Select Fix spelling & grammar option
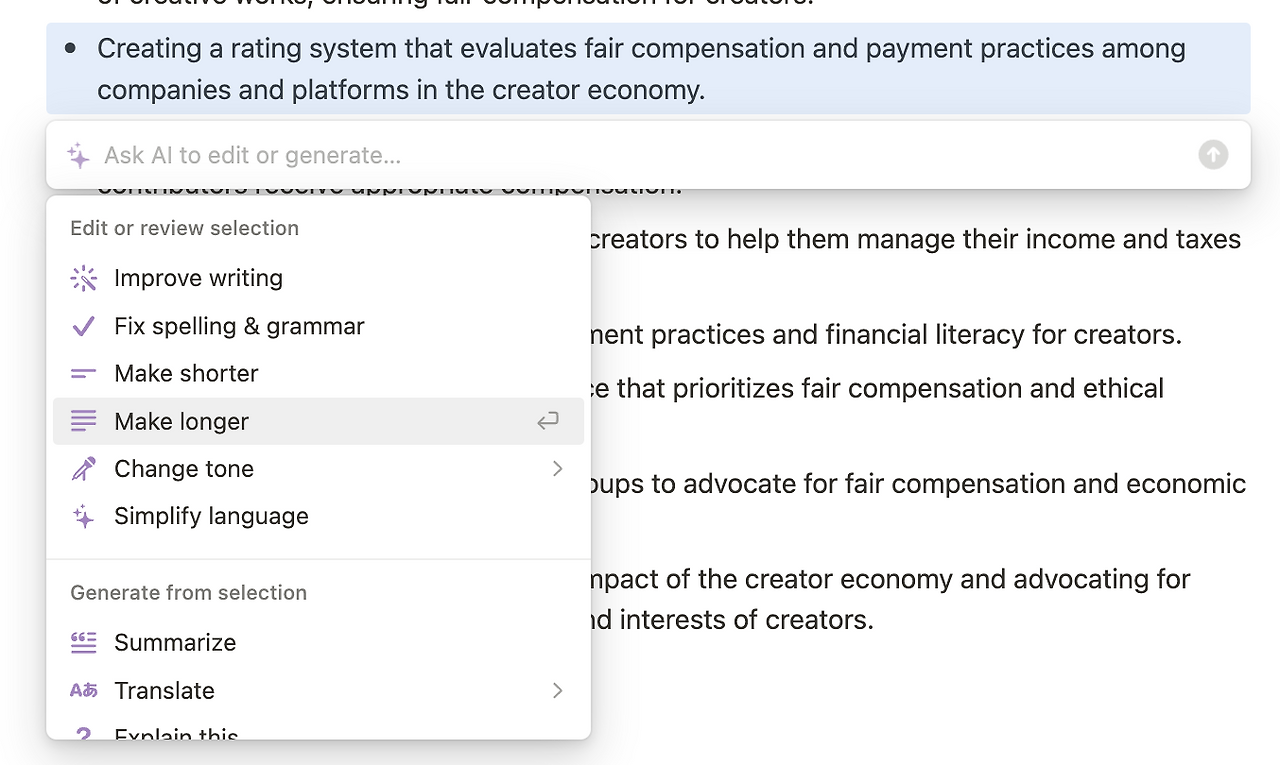 (239, 326)
